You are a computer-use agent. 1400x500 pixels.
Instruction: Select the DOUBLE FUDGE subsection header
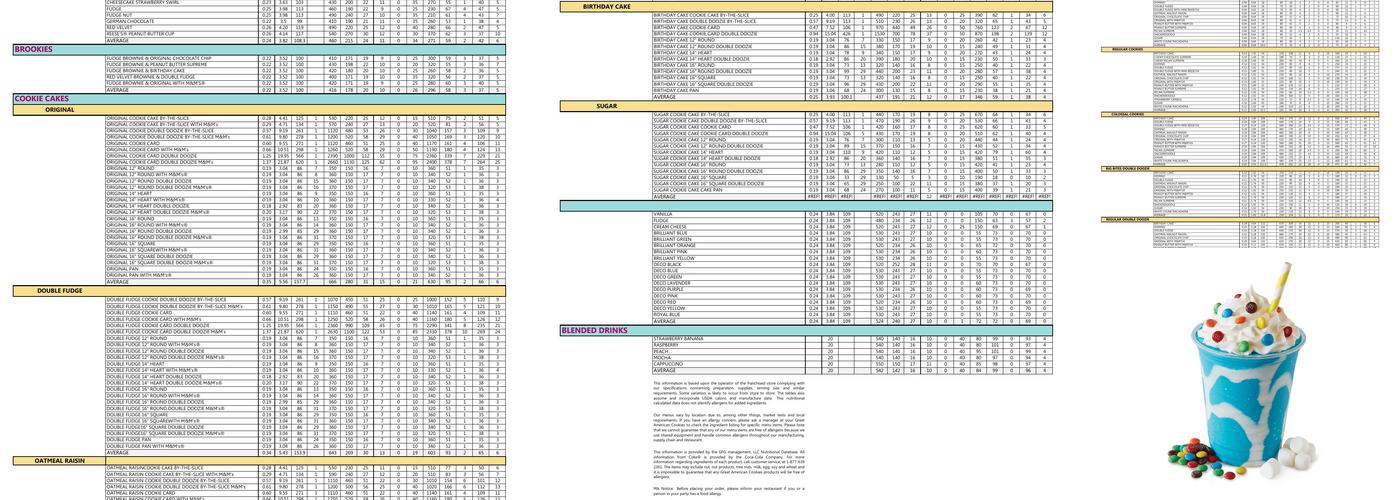pyautogui.click(x=60, y=291)
